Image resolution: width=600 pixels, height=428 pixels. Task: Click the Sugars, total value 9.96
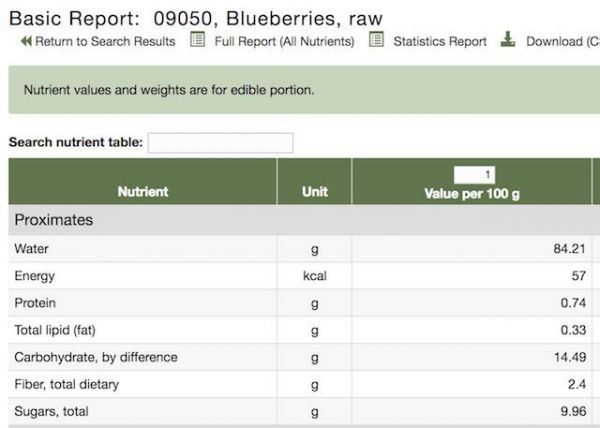pyautogui.click(x=573, y=411)
